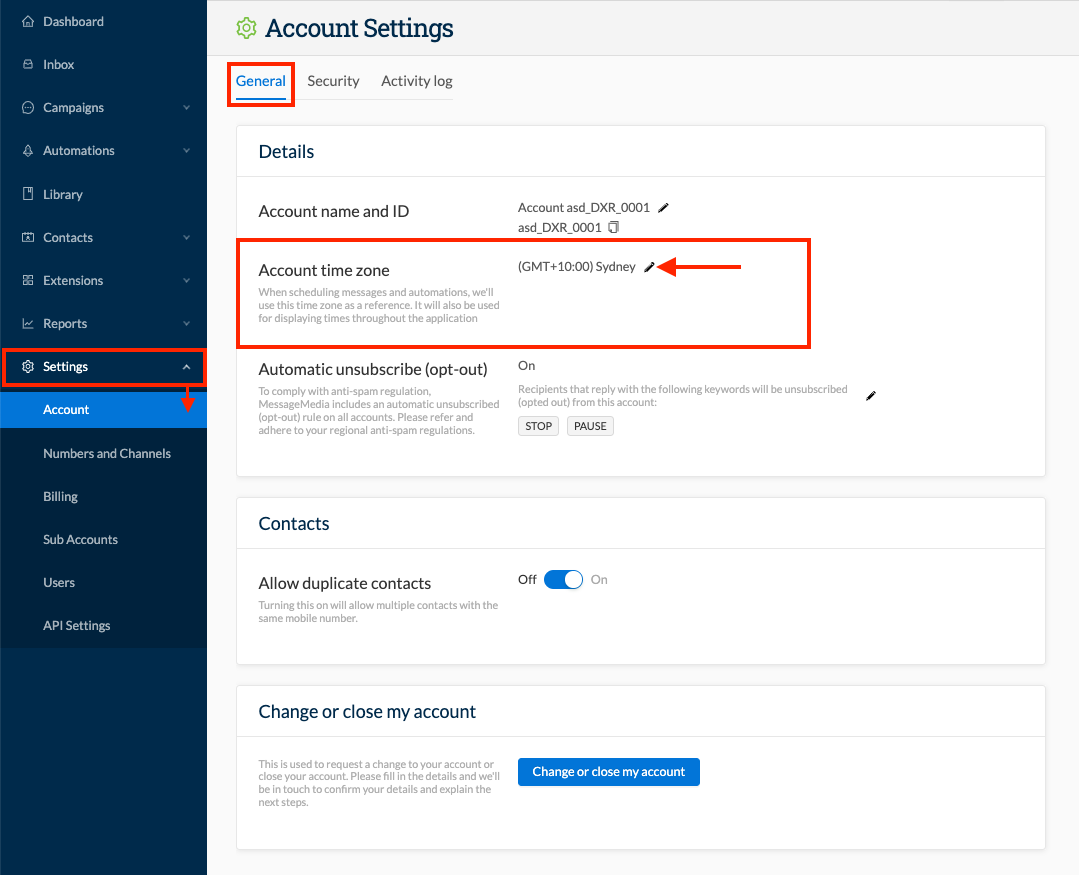Open Billing settings page
The height and width of the screenshot is (875, 1079).
[x=61, y=497]
